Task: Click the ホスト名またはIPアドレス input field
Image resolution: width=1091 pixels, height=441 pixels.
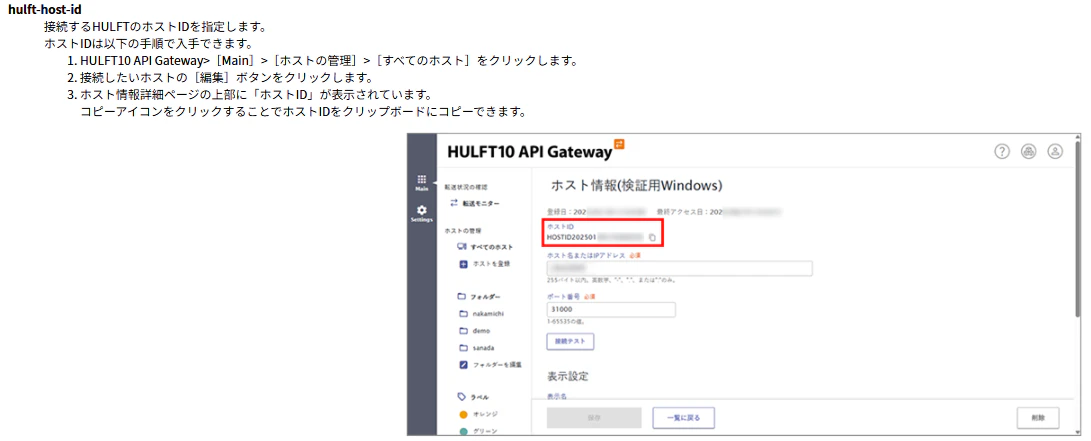Action: pyautogui.click(x=680, y=269)
